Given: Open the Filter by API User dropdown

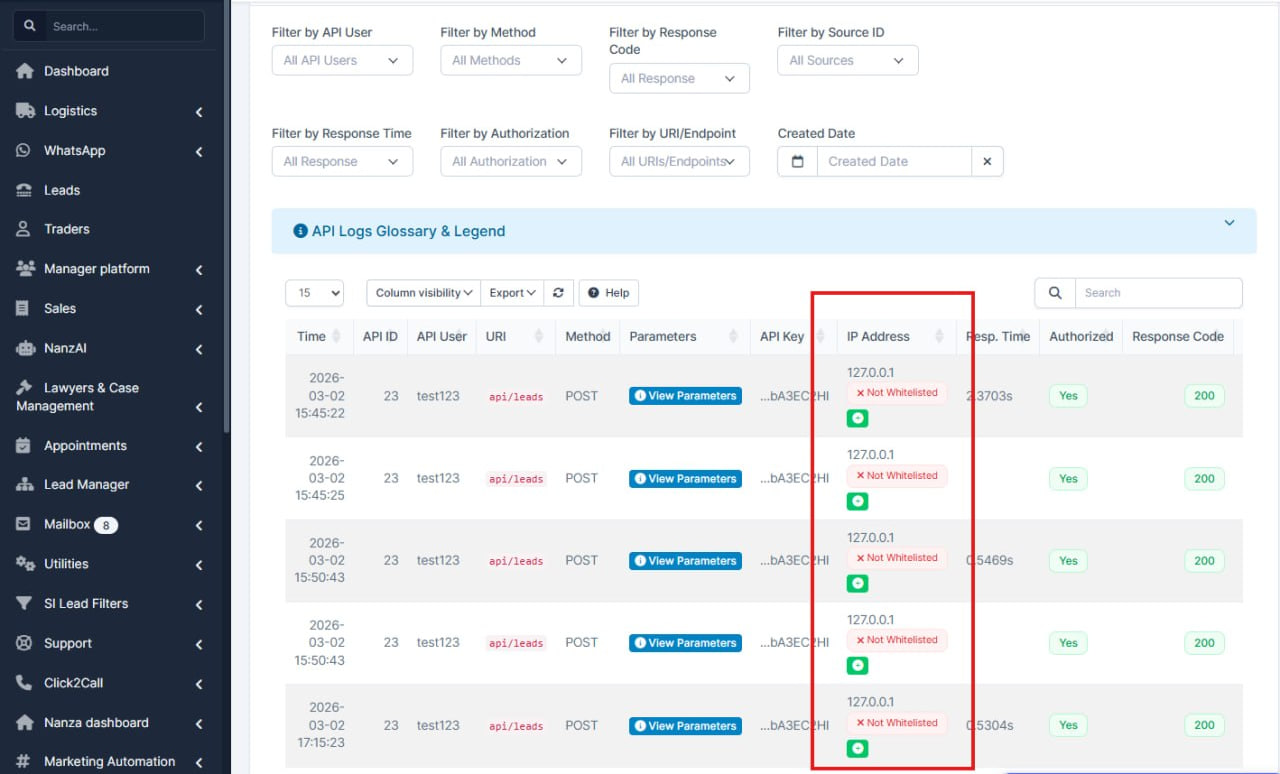Looking at the screenshot, I should click(342, 60).
